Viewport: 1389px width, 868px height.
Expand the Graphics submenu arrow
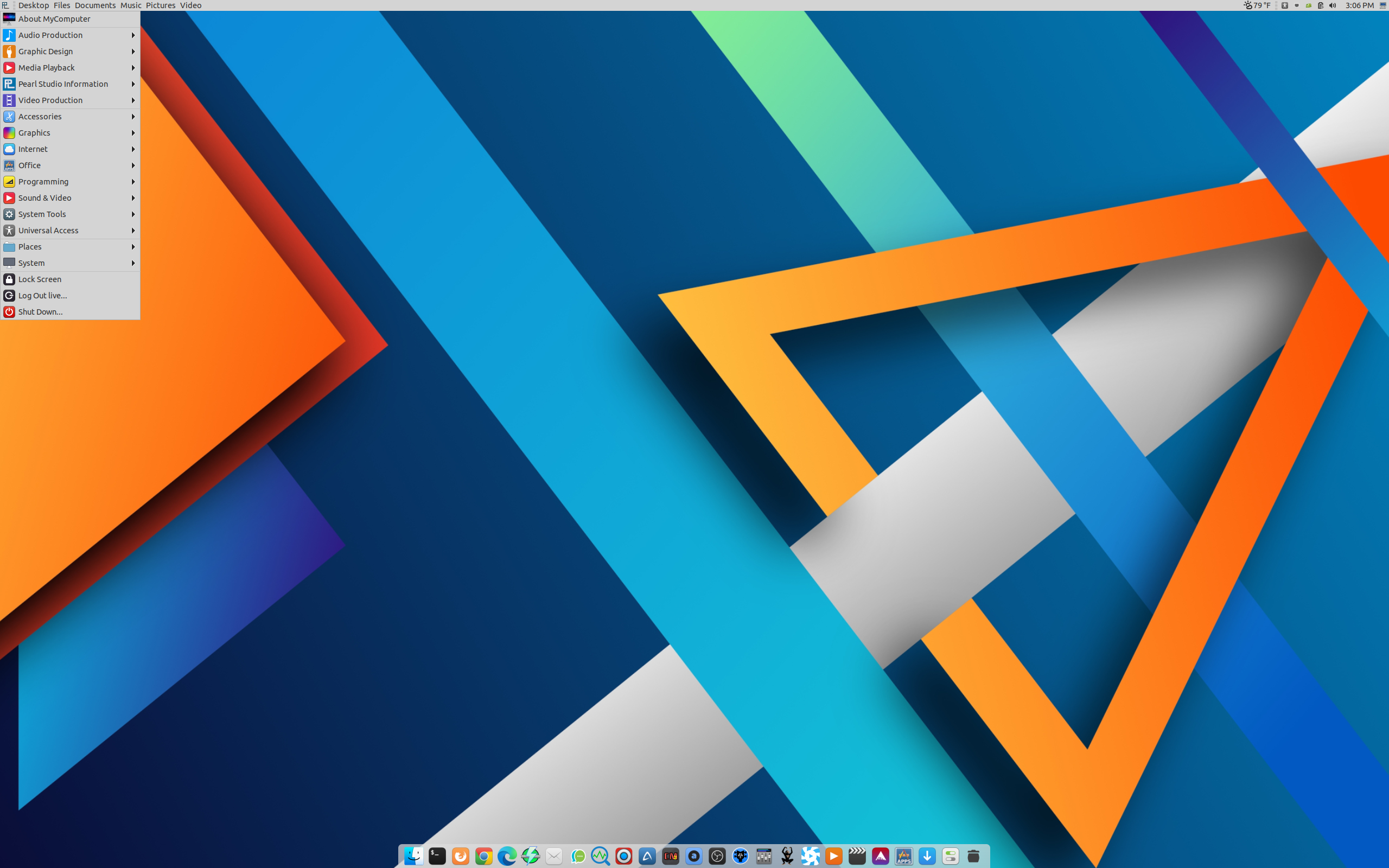(133, 132)
